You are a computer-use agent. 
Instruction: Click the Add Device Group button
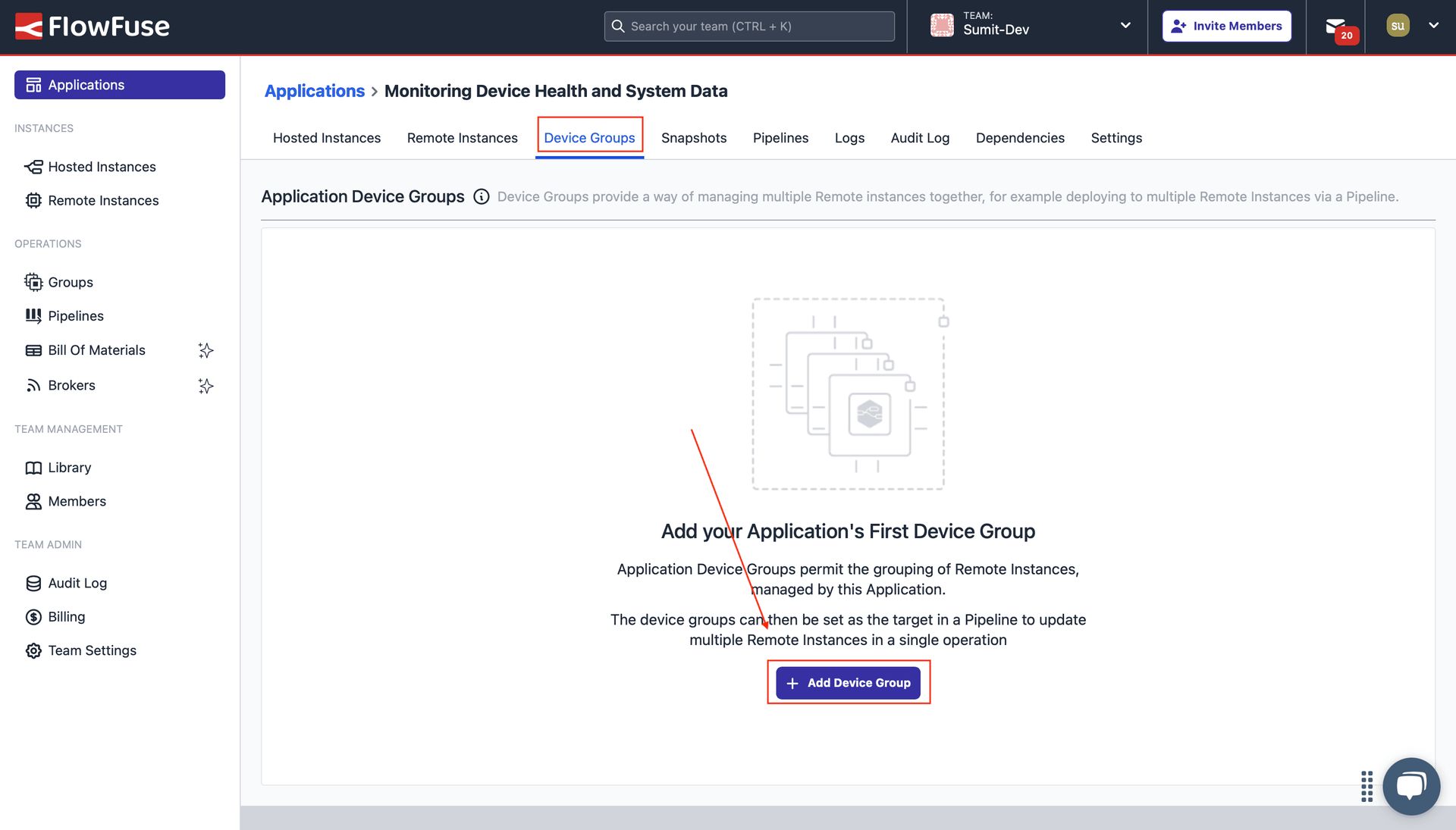[848, 682]
